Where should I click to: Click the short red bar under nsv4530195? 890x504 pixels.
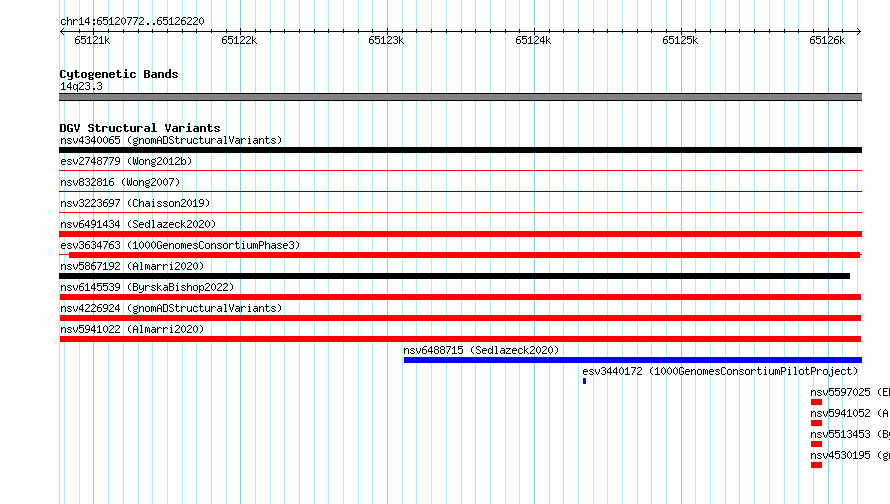click(816, 465)
